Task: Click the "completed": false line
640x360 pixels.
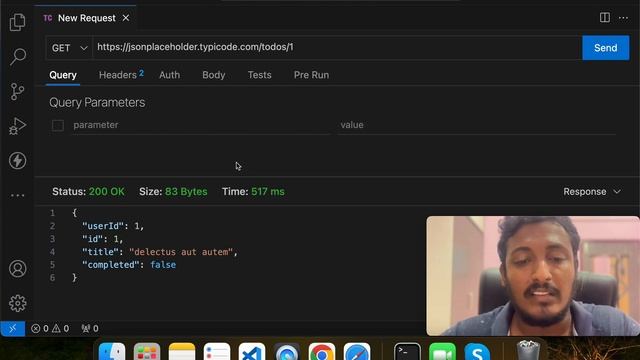Action: (x=129, y=264)
